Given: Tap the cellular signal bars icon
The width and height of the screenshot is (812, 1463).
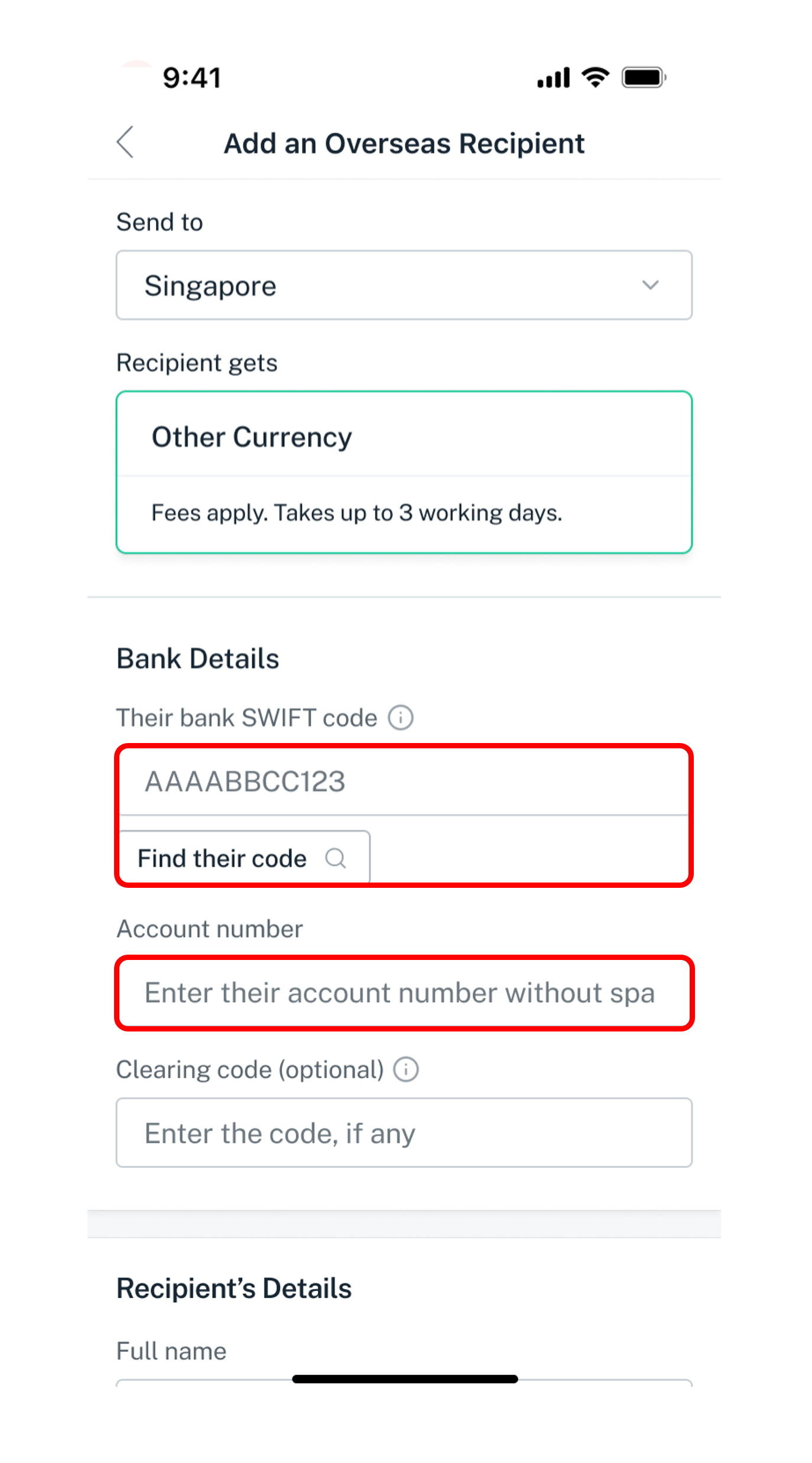Looking at the screenshot, I should [x=553, y=77].
